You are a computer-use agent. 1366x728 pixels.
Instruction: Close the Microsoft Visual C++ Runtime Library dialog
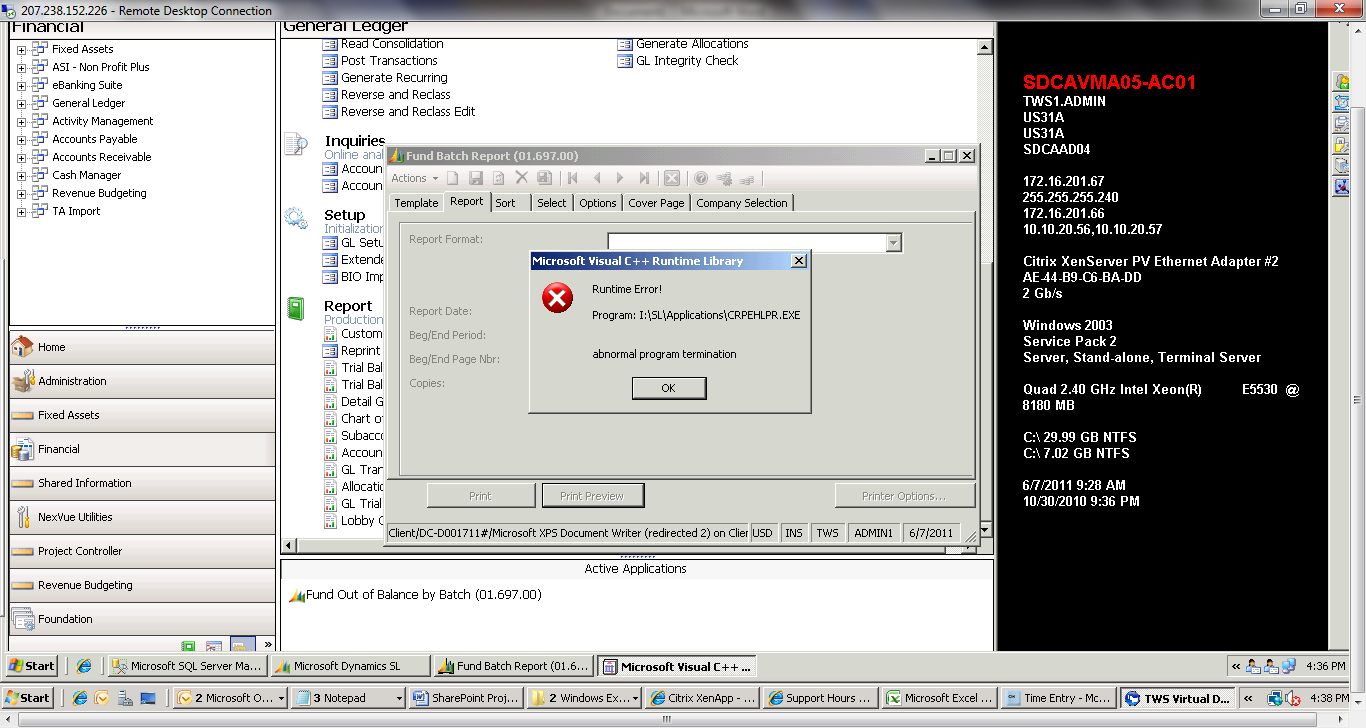click(798, 261)
